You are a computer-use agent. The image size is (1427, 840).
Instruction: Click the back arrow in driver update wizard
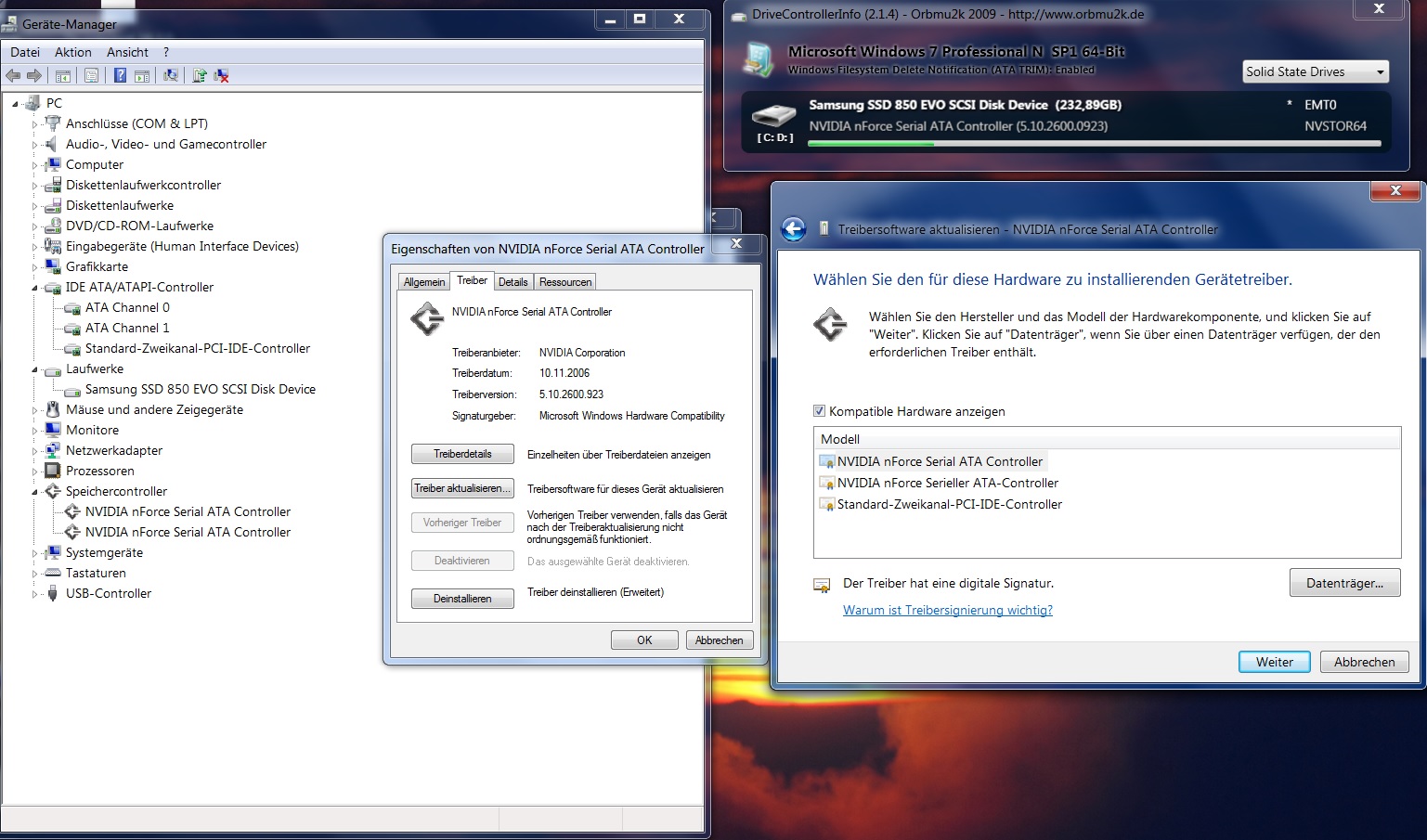[793, 229]
